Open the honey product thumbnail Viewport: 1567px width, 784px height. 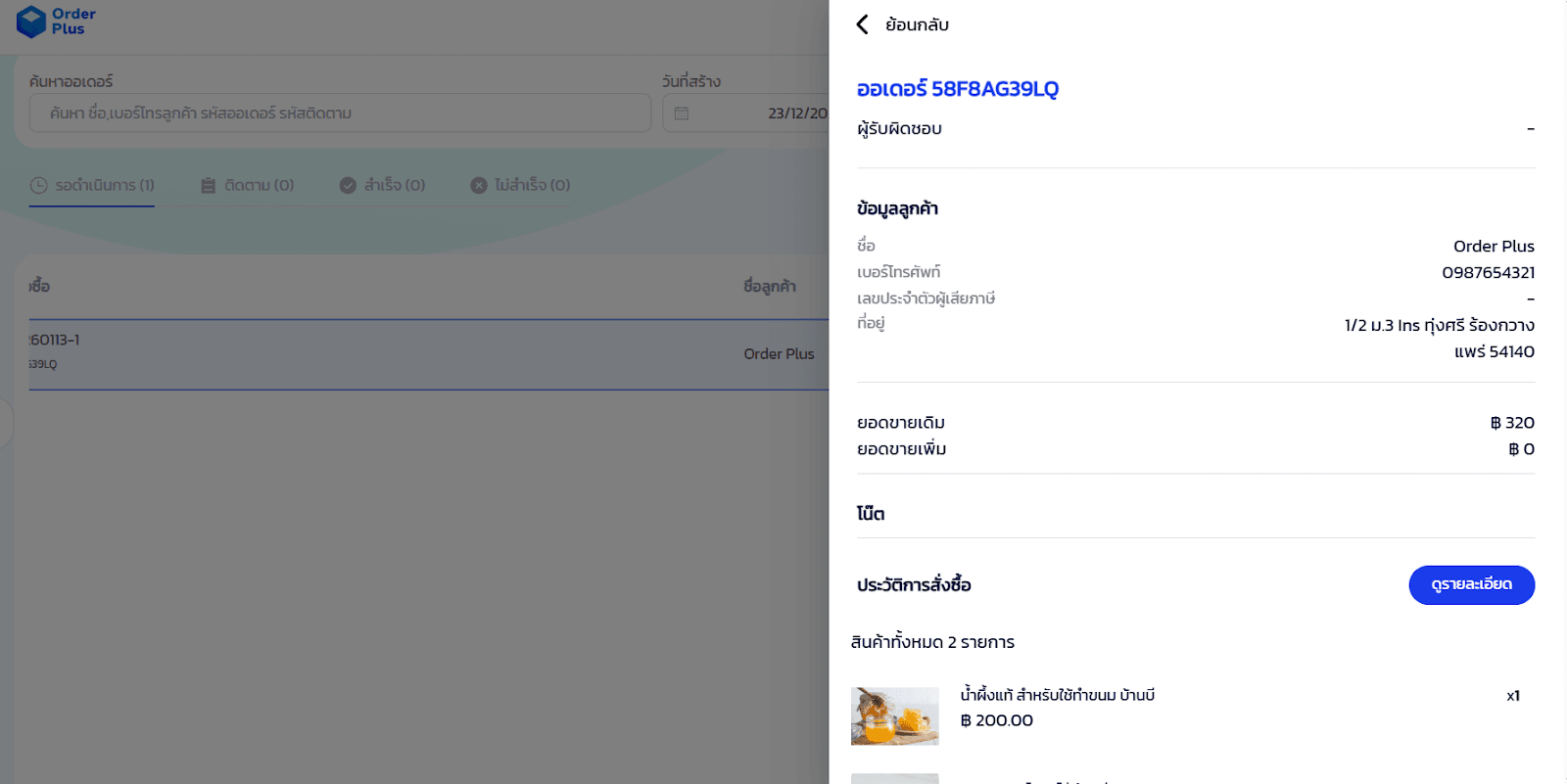pyautogui.click(x=894, y=715)
